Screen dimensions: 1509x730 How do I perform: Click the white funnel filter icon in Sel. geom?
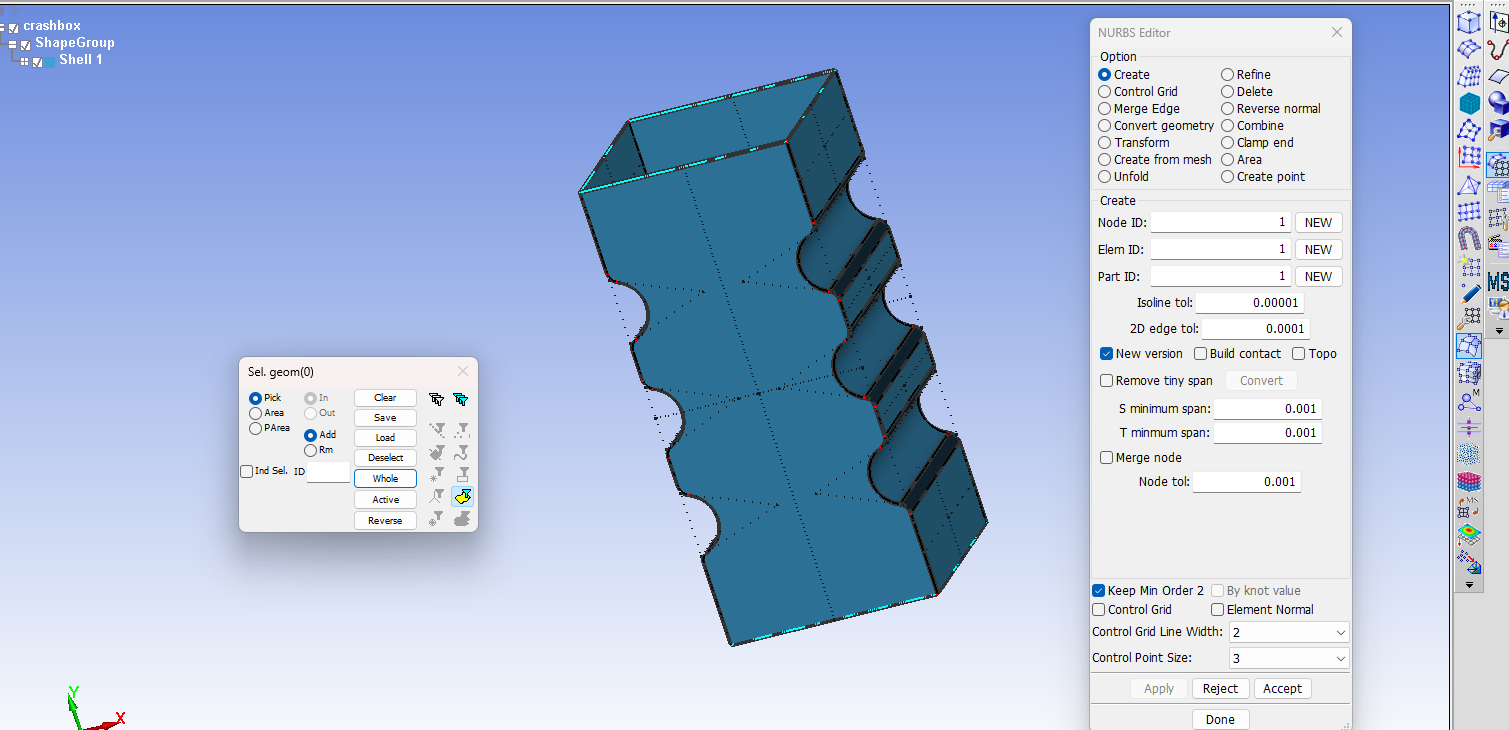[x=435, y=399]
